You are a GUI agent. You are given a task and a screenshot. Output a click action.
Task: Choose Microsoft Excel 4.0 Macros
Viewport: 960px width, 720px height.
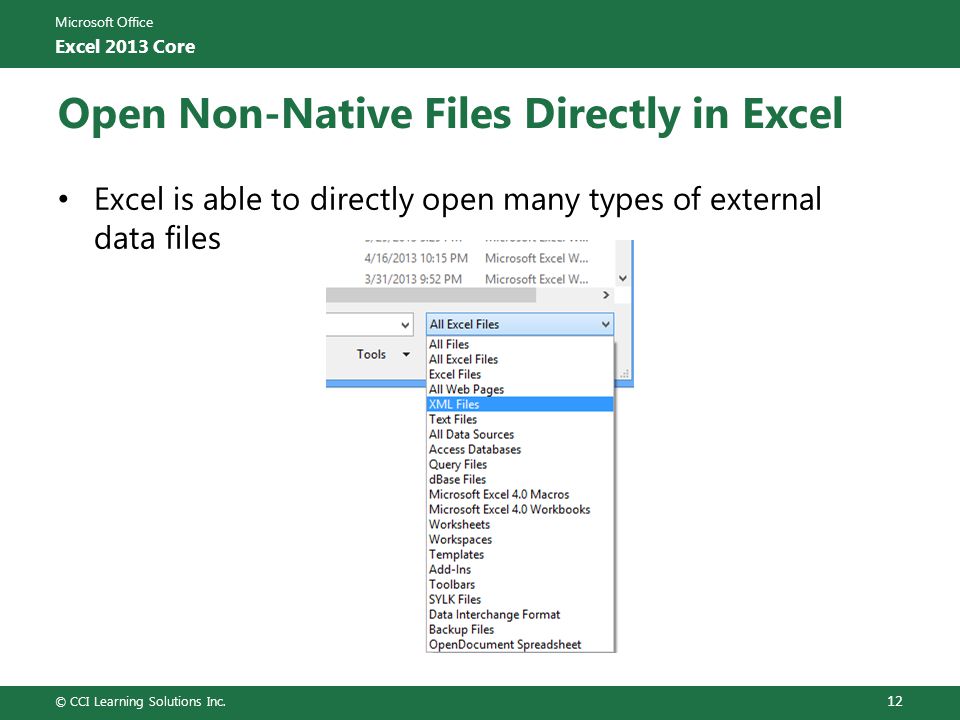[520, 494]
